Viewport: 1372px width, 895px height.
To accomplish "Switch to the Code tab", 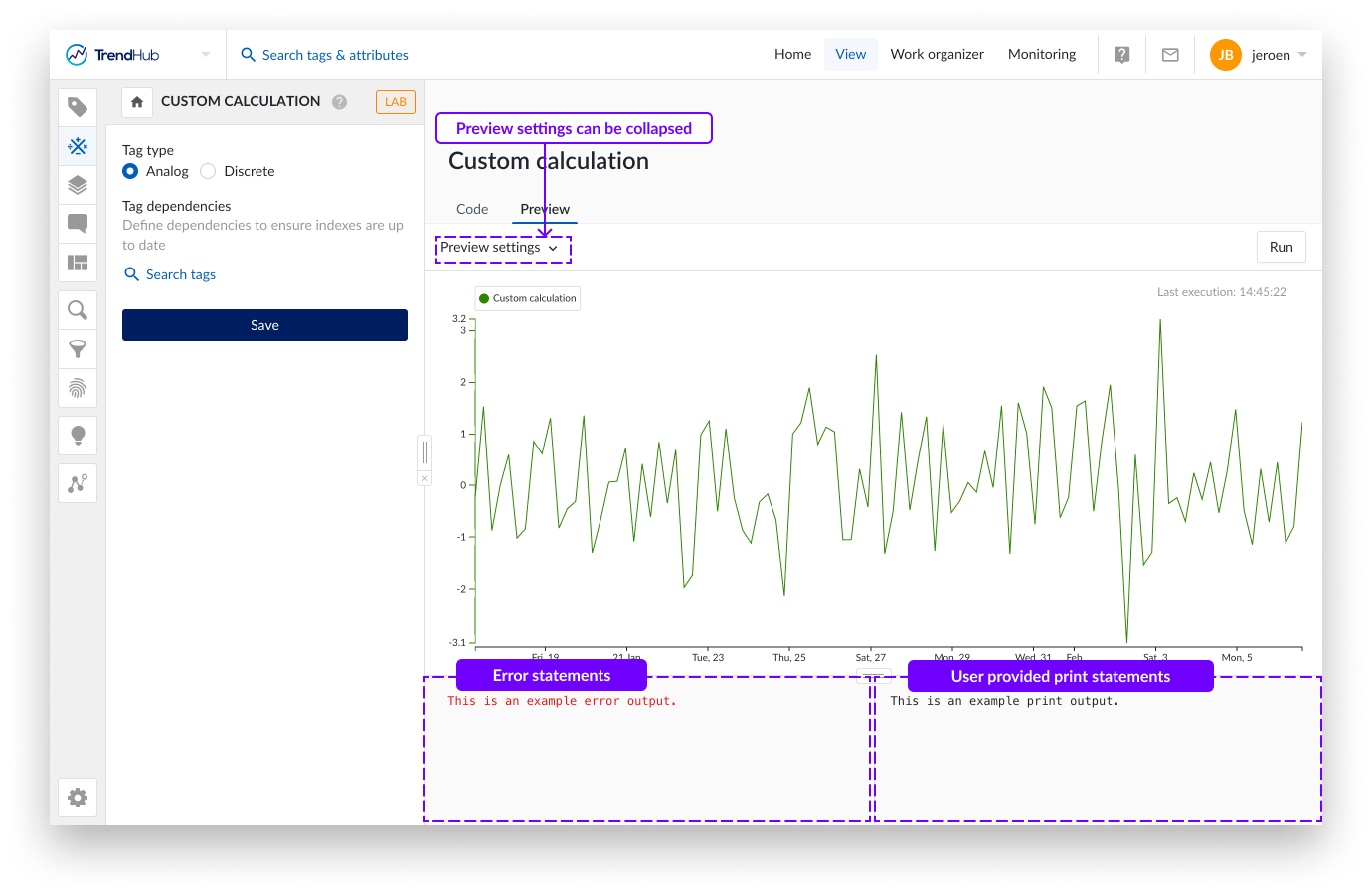I will pos(472,209).
